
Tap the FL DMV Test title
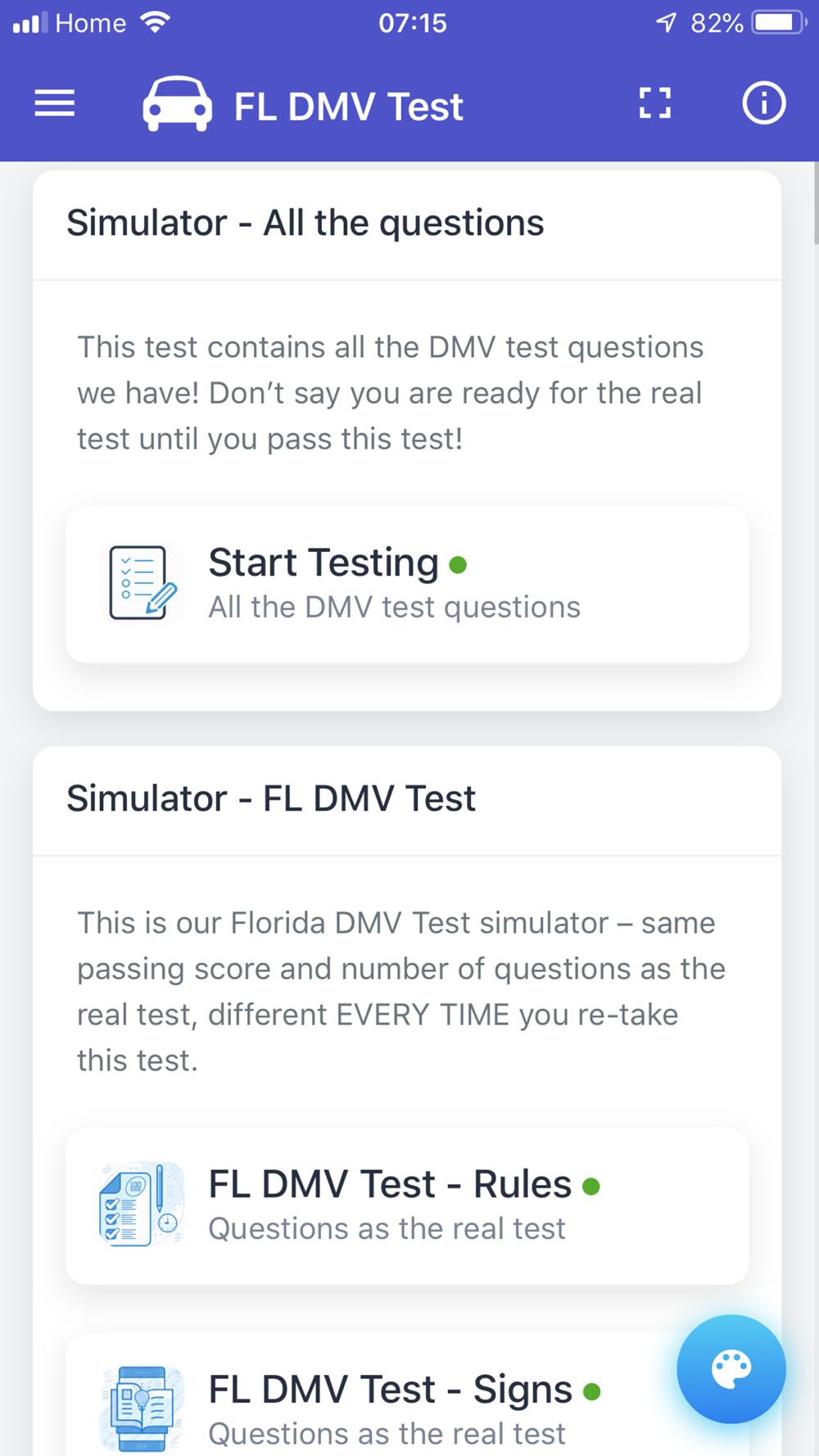pyautogui.click(x=349, y=106)
